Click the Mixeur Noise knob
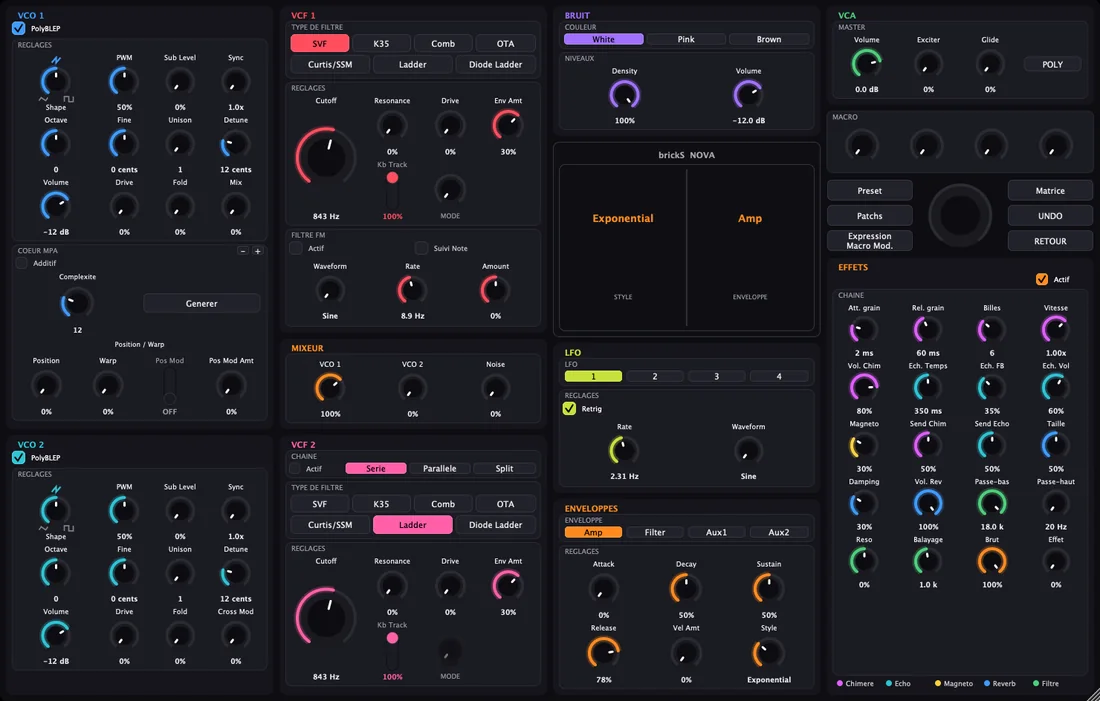The height and width of the screenshot is (701, 1100). (x=495, y=388)
